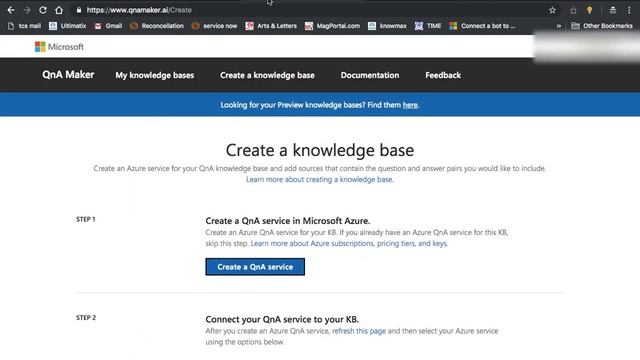Click the Create a knowledge base heading
Viewport: 640px width, 360px height.
click(320, 150)
